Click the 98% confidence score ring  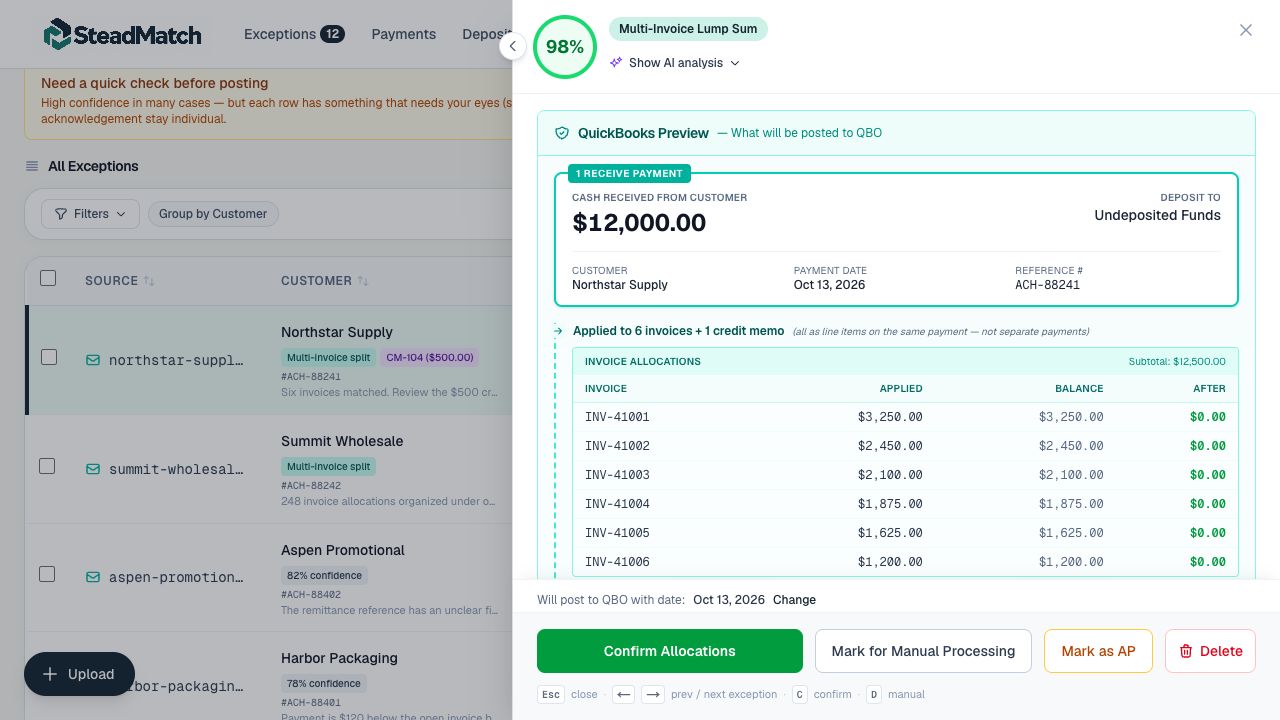[x=565, y=47]
